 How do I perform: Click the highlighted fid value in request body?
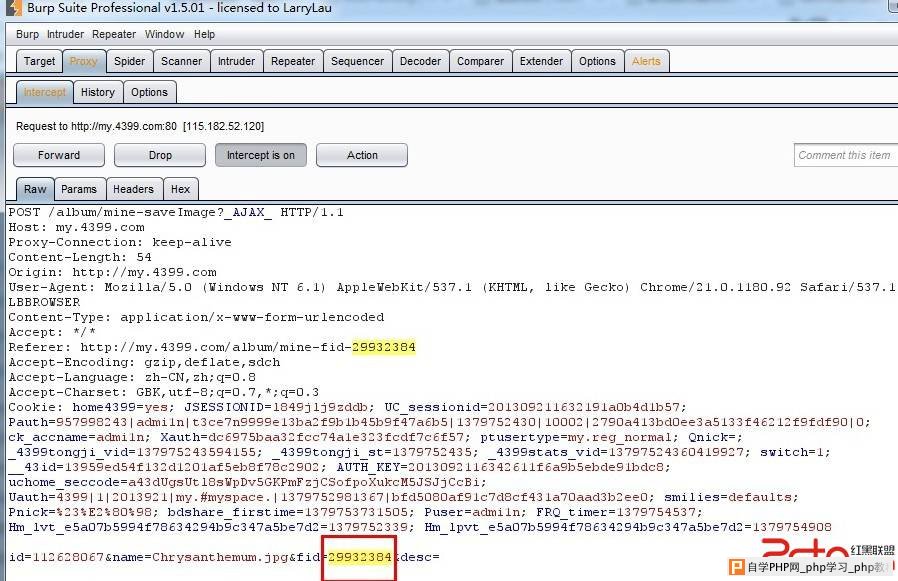(x=360, y=557)
